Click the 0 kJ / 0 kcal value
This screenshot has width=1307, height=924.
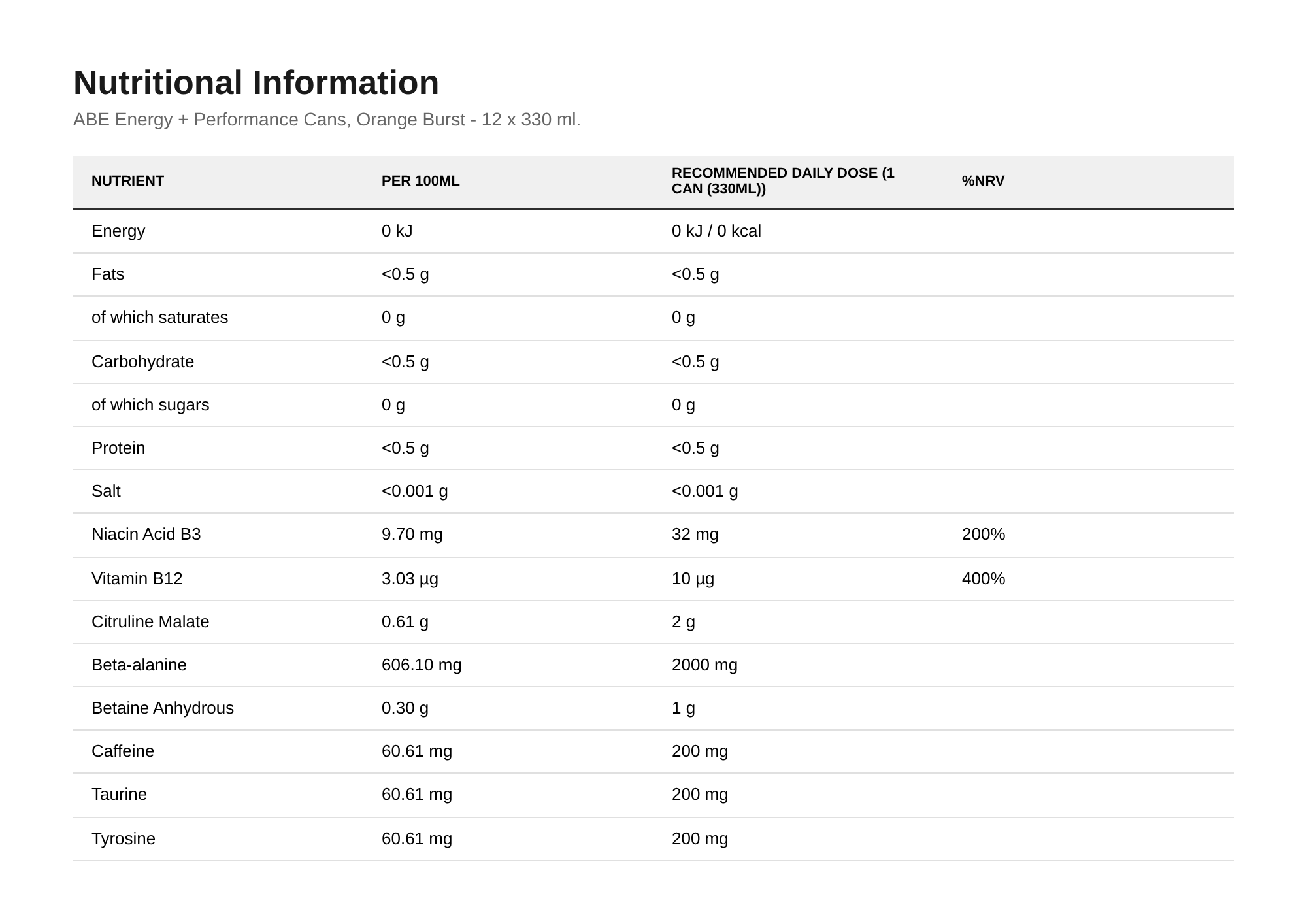click(x=716, y=231)
